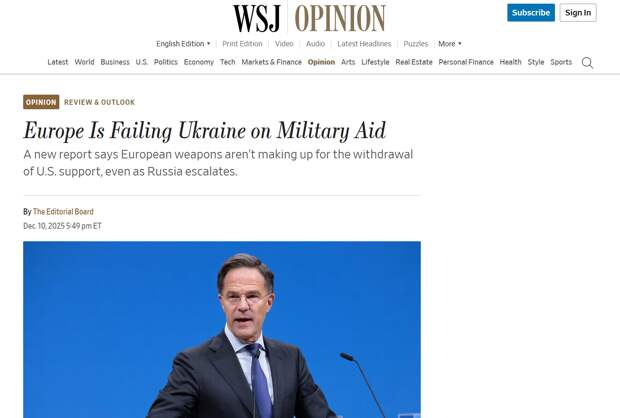Expand the English Edition dropdown
The image size is (620, 418).
point(183,44)
